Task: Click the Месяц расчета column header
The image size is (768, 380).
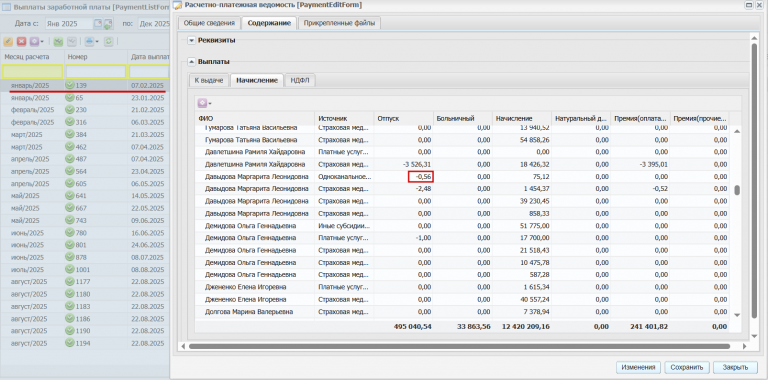Action: tap(32, 57)
